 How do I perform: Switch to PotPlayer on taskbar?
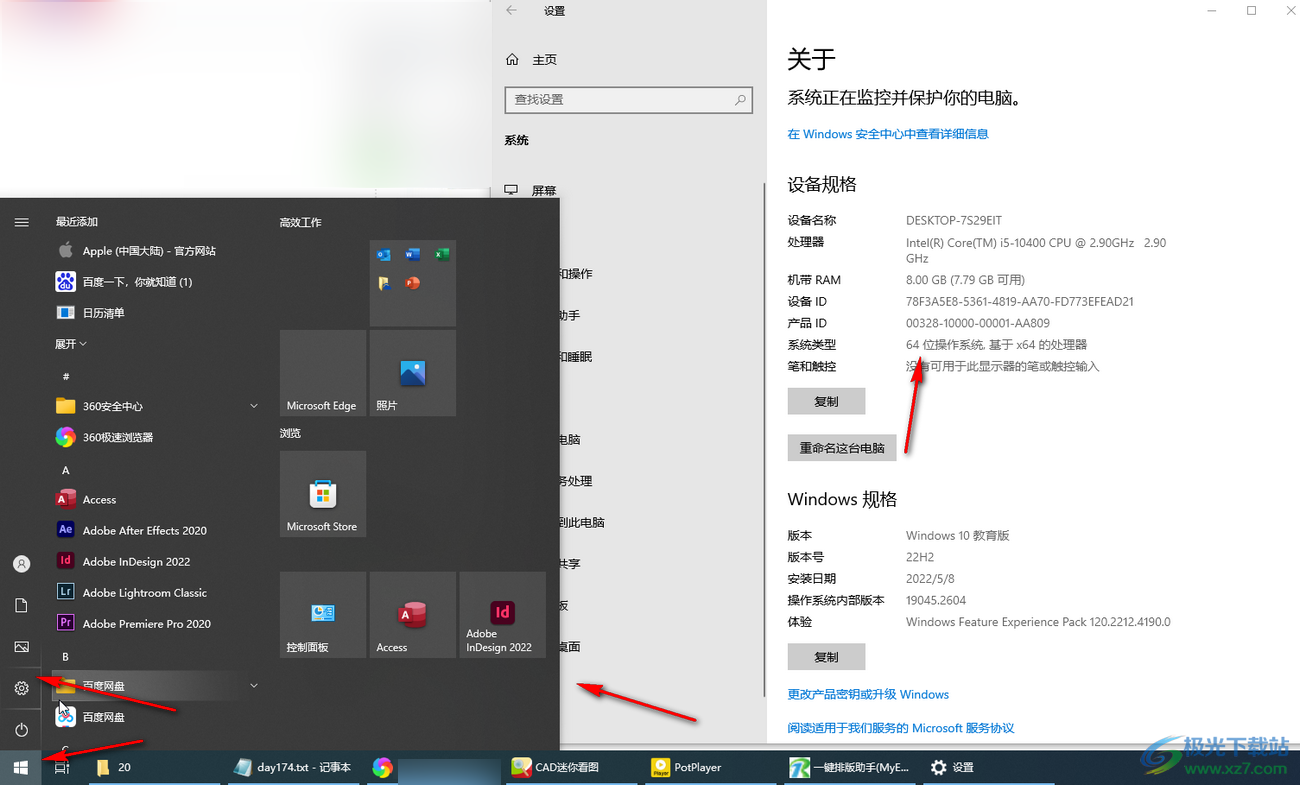[x=712, y=767]
